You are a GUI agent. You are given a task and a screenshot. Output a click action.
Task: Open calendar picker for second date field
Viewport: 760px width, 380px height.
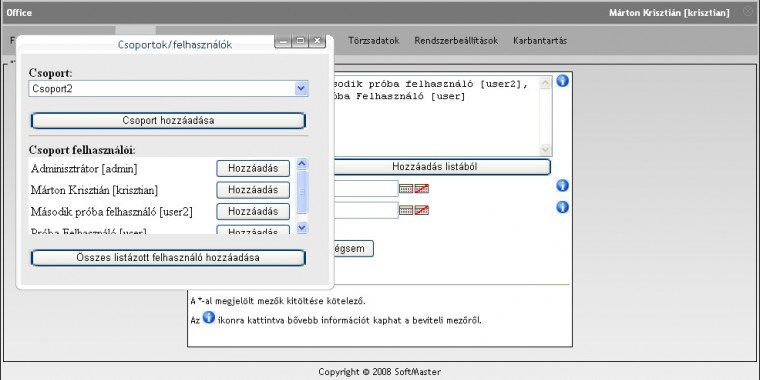click(x=406, y=210)
